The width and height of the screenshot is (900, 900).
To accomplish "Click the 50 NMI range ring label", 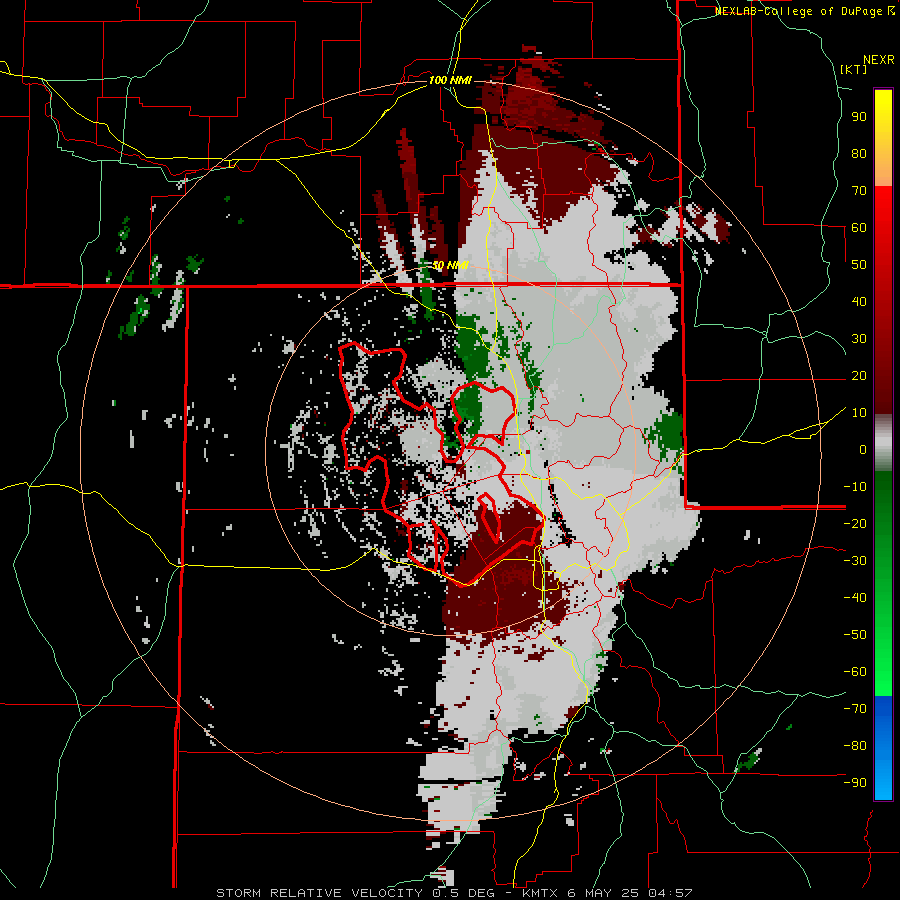I will click(450, 265).
